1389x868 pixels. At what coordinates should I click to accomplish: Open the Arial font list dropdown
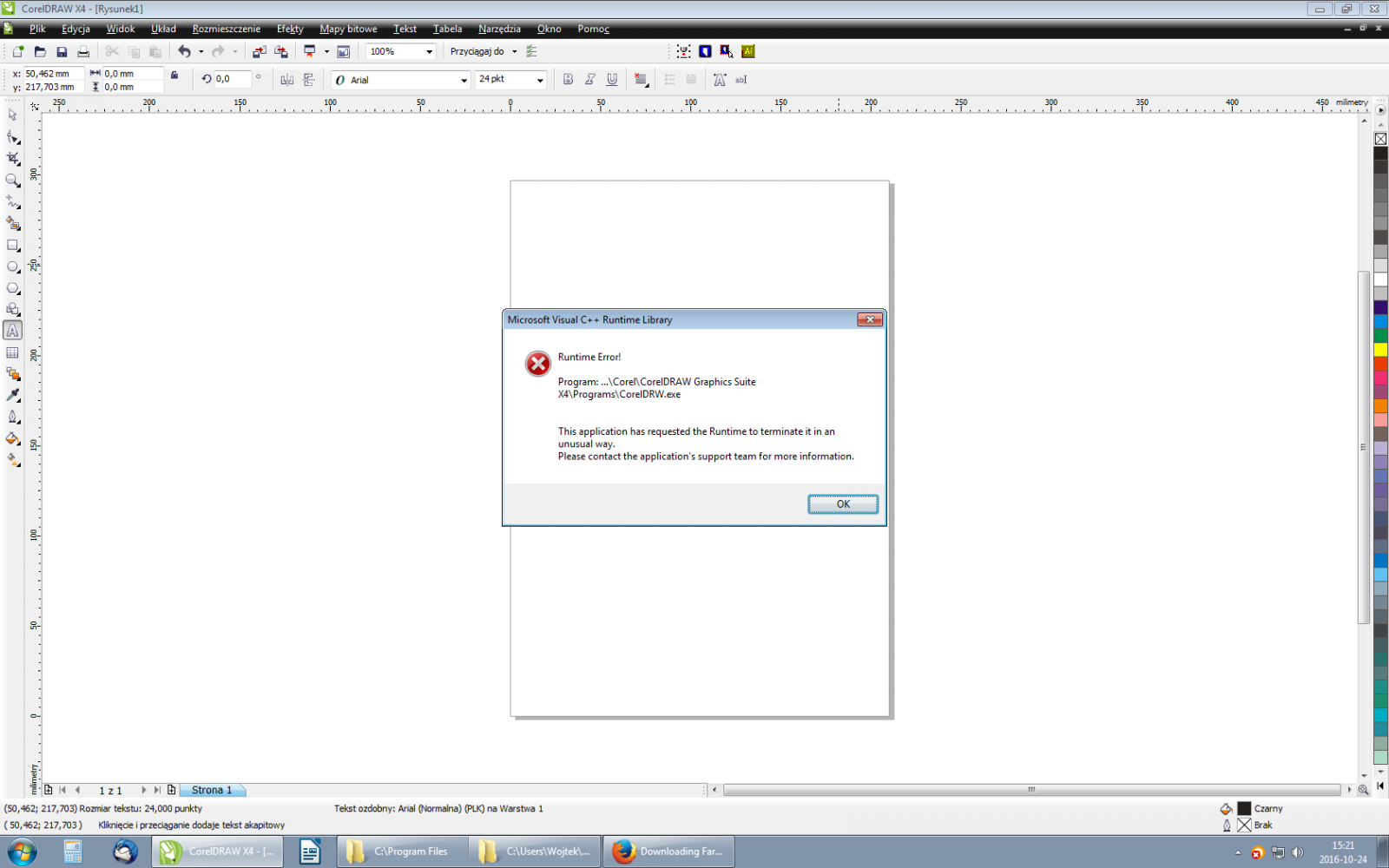tap(464, 80)
